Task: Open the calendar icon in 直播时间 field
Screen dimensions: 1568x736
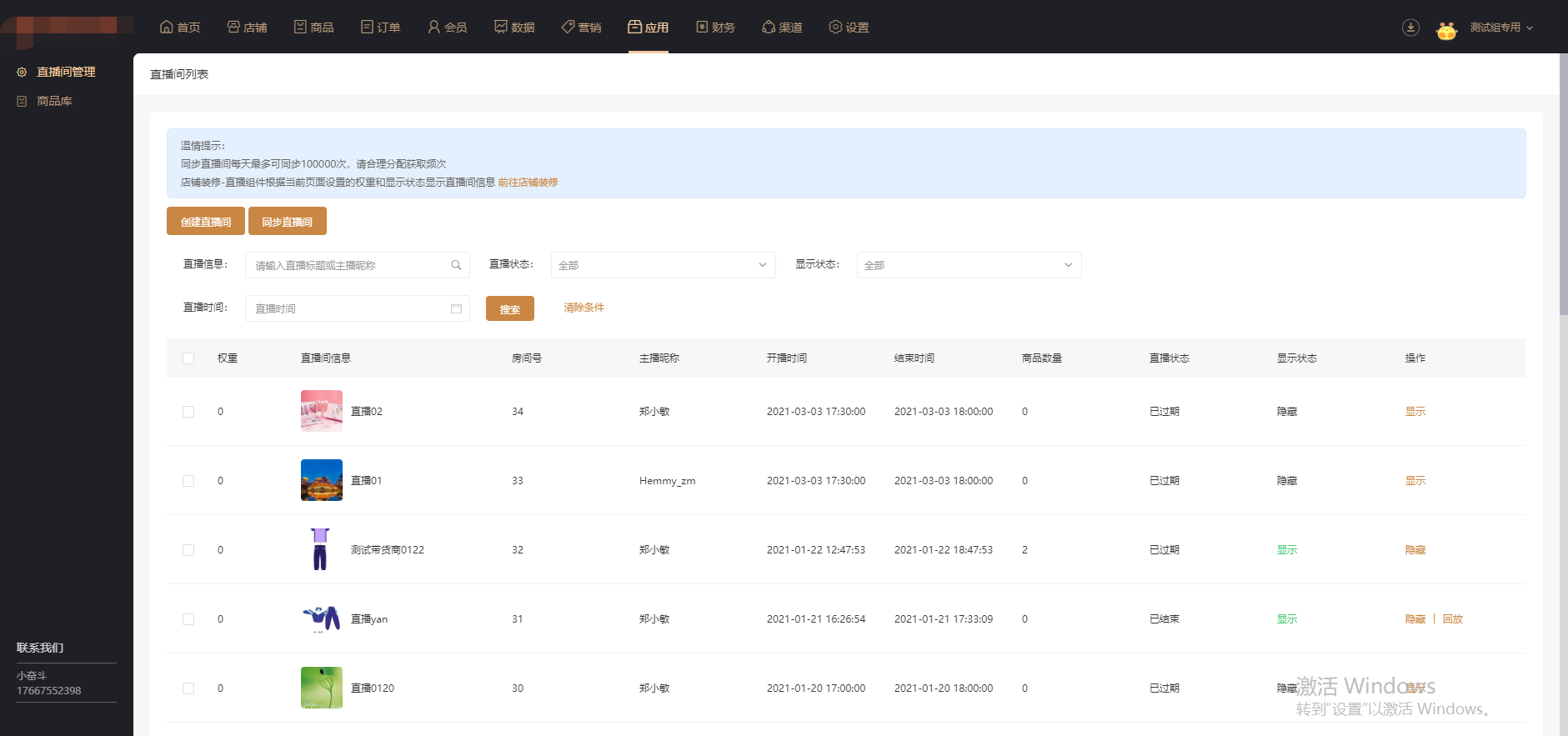Action: (456, 308)
